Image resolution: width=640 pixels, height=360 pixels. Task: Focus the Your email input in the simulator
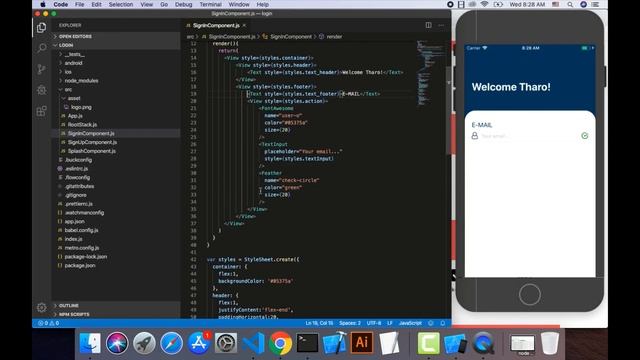pyautogui.click(x=529, y=136)
